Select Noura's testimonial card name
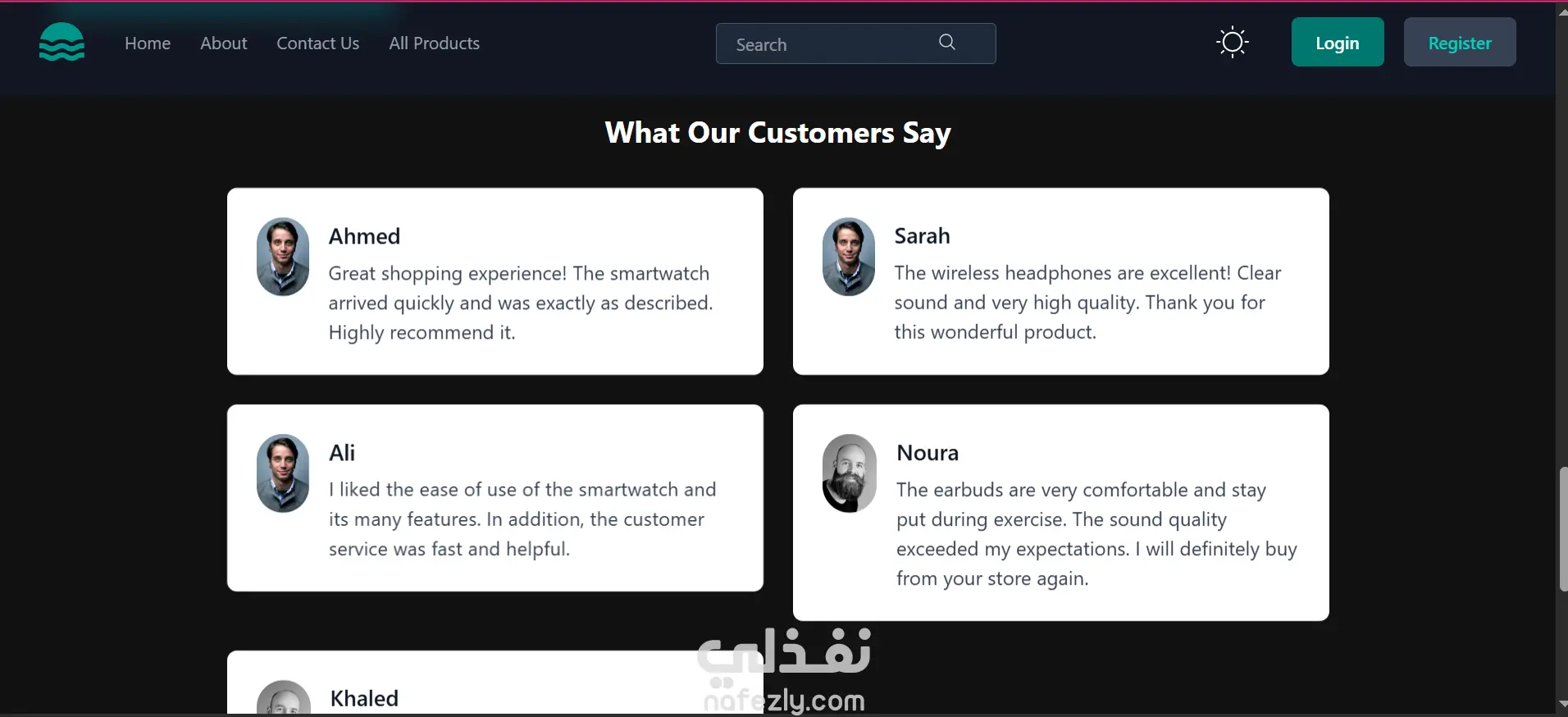 pos(927,453)
